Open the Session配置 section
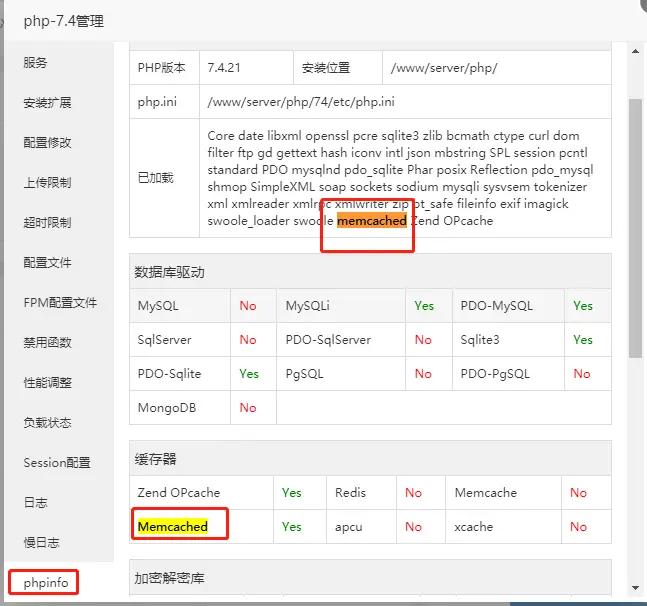 click(x=56, y=462)
